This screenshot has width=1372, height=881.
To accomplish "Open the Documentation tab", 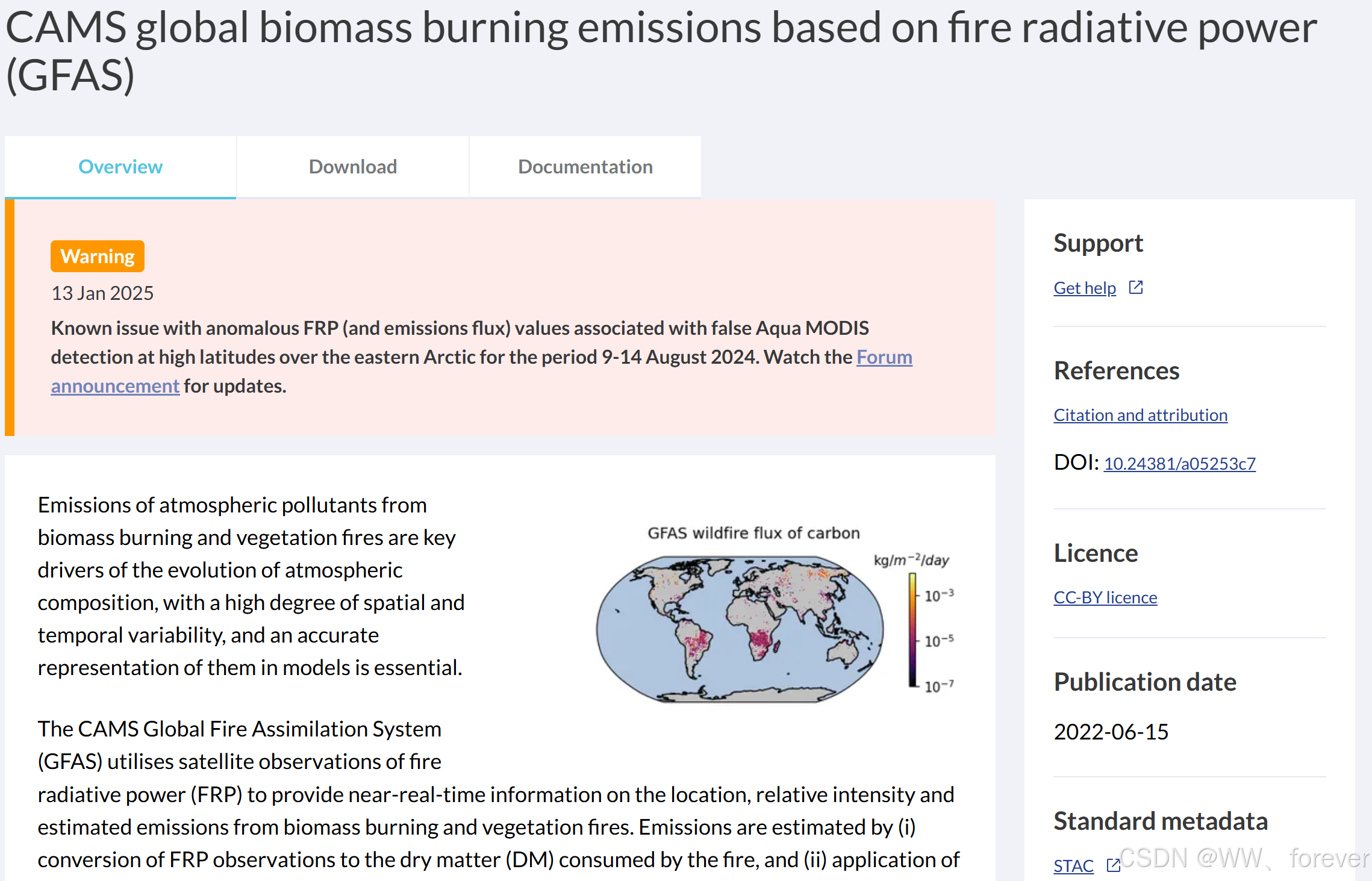I will 585,167.
